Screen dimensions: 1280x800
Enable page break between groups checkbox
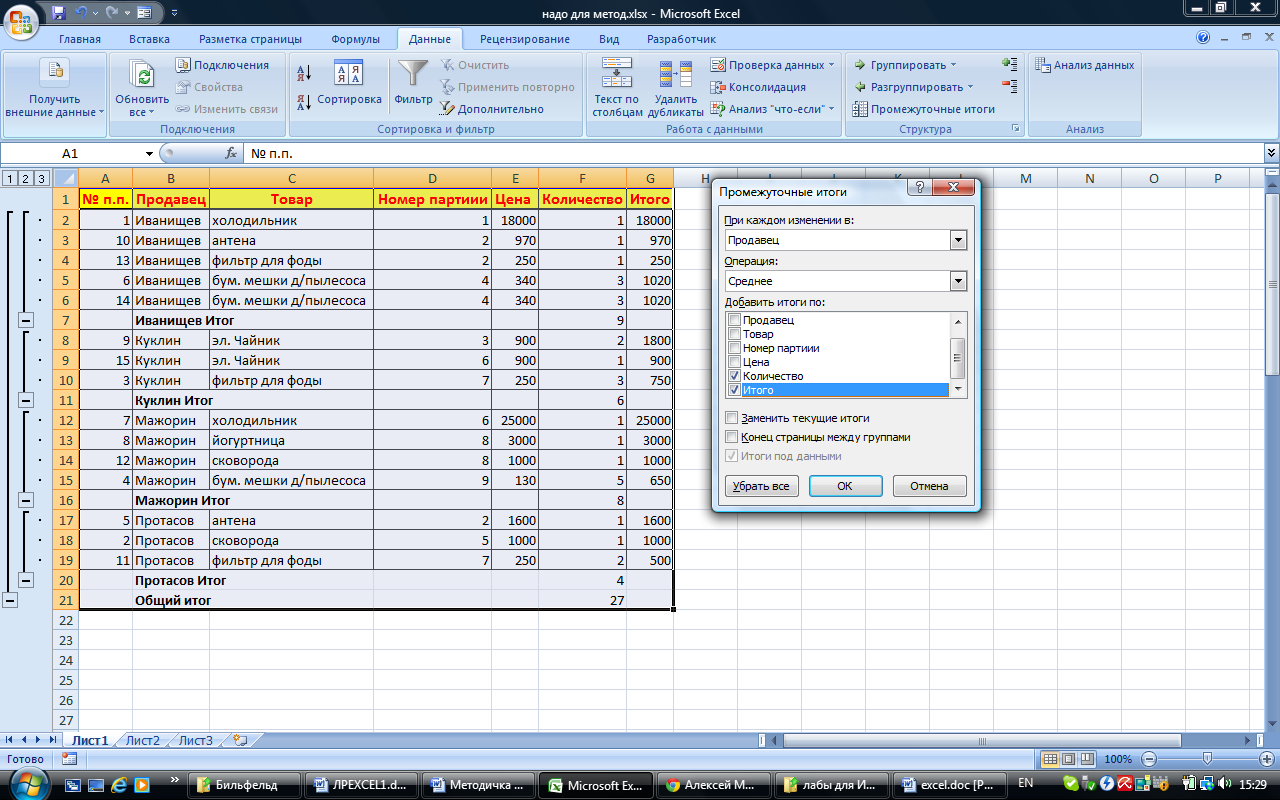[x=732, y=437]
